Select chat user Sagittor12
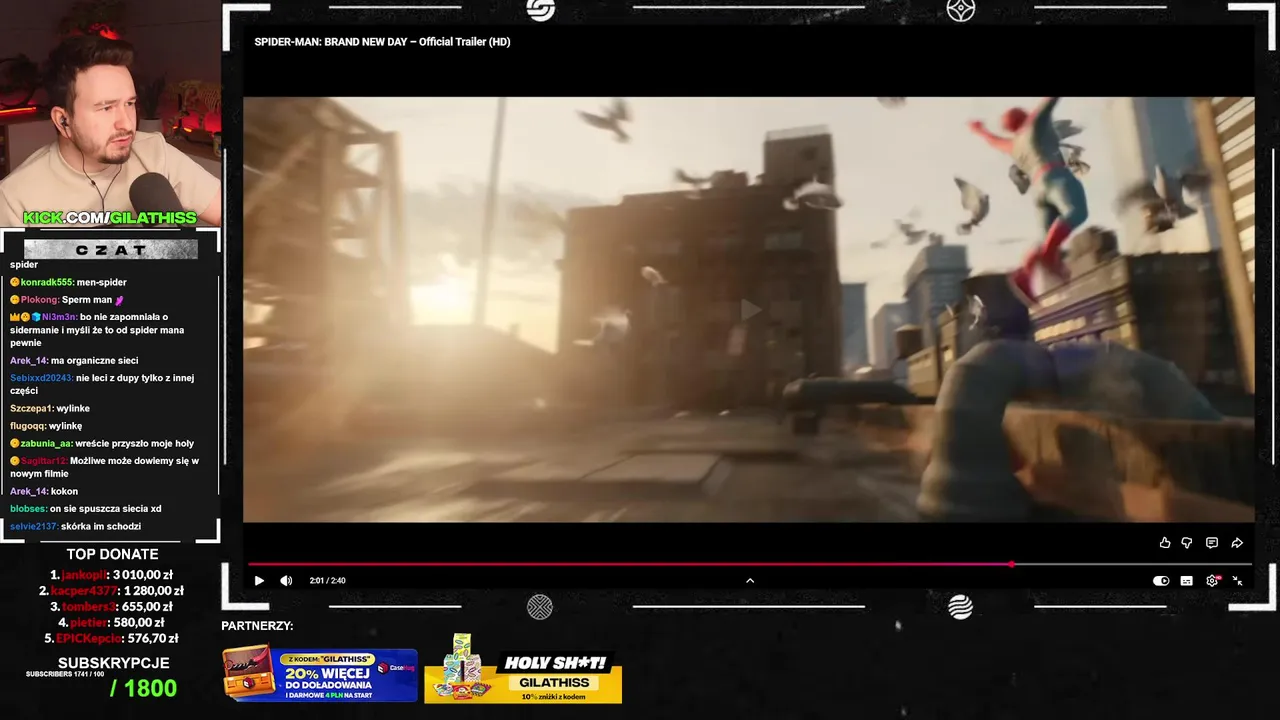 tap(44, 461)
